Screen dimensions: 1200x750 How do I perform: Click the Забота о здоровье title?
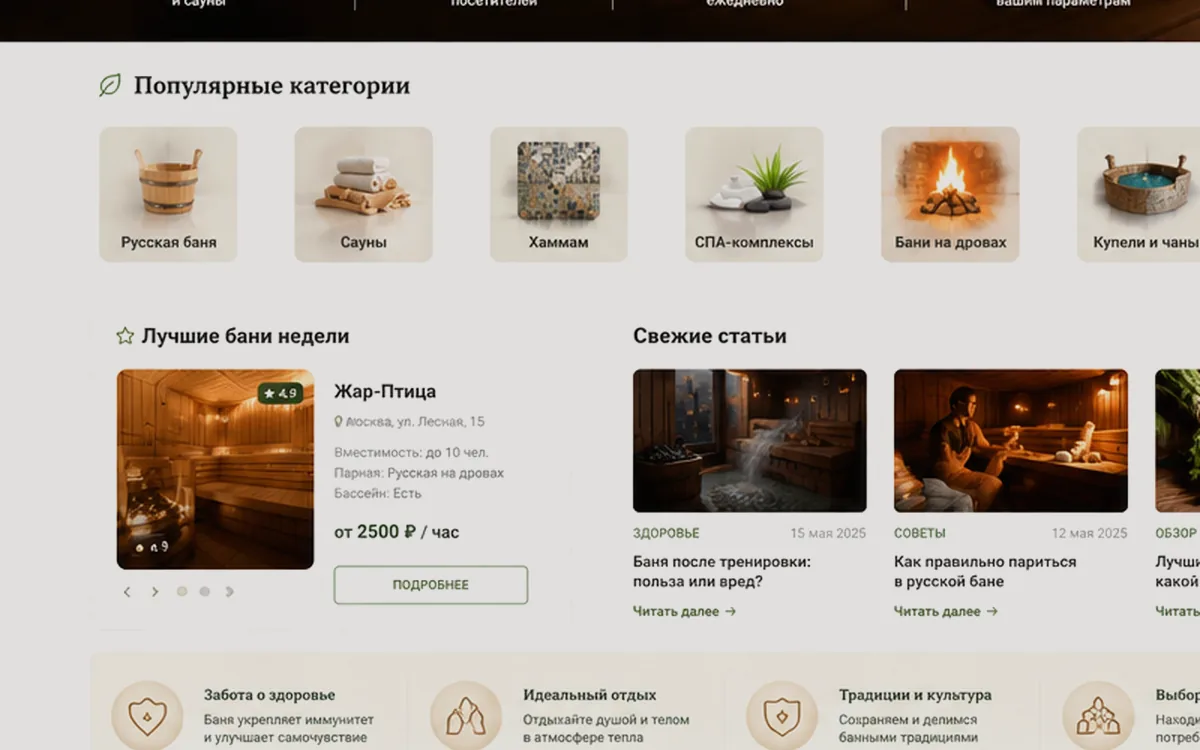[270, 695]
